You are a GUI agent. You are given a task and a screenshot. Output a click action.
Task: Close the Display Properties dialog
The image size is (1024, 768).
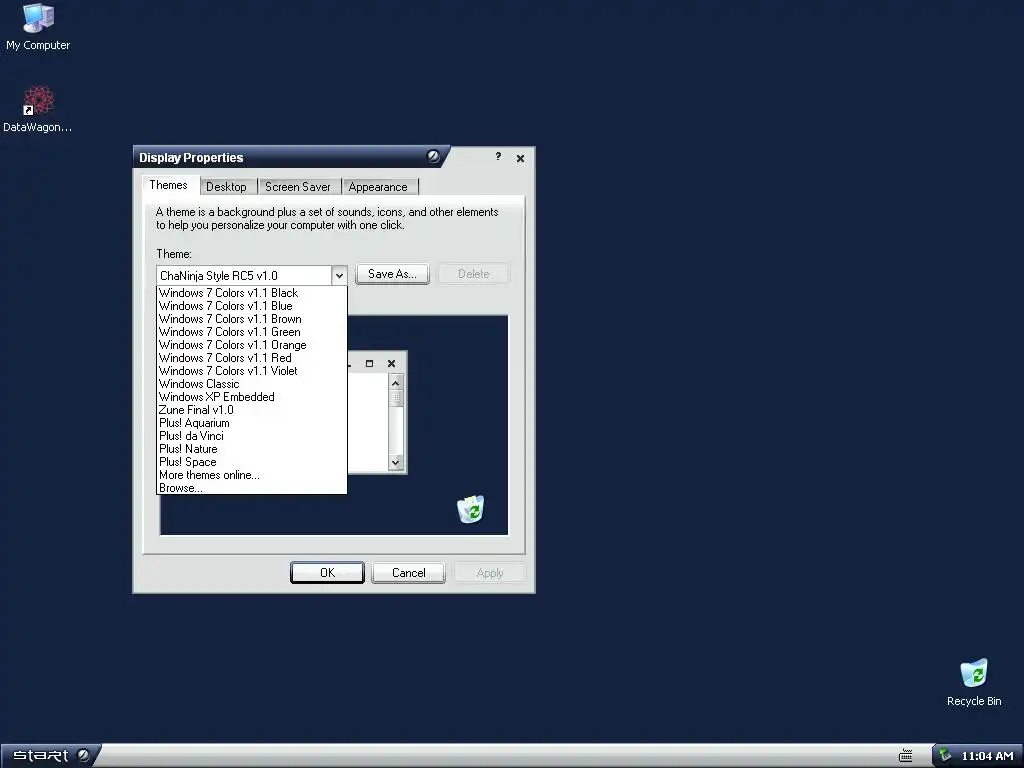pos(520,158)
